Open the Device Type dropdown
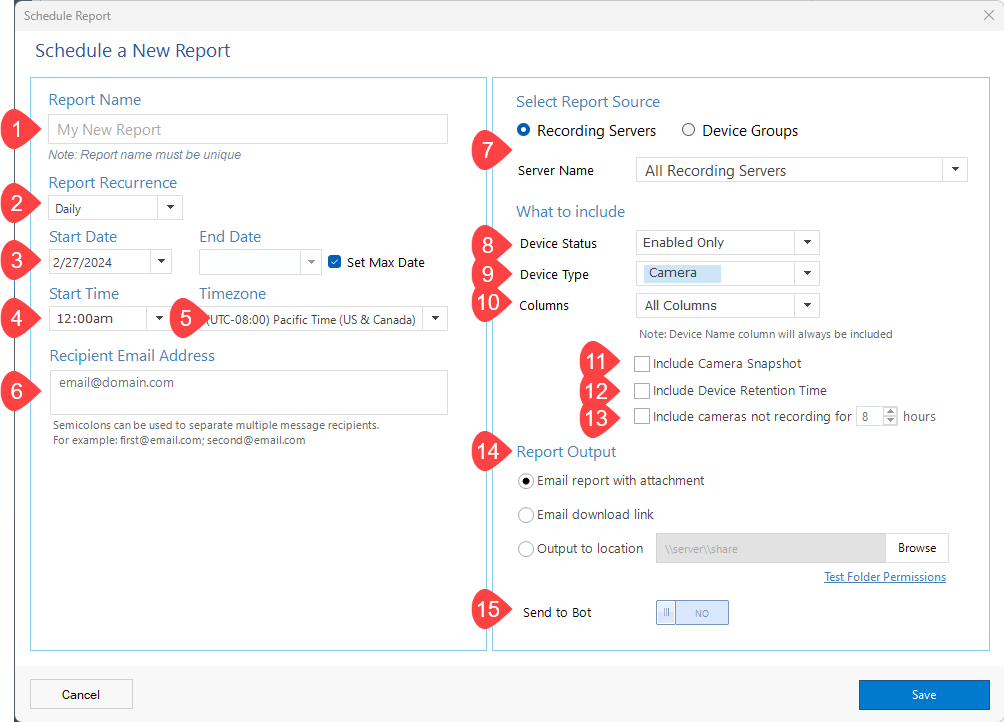Screen dimensions: 1004x722 point(807,273)
